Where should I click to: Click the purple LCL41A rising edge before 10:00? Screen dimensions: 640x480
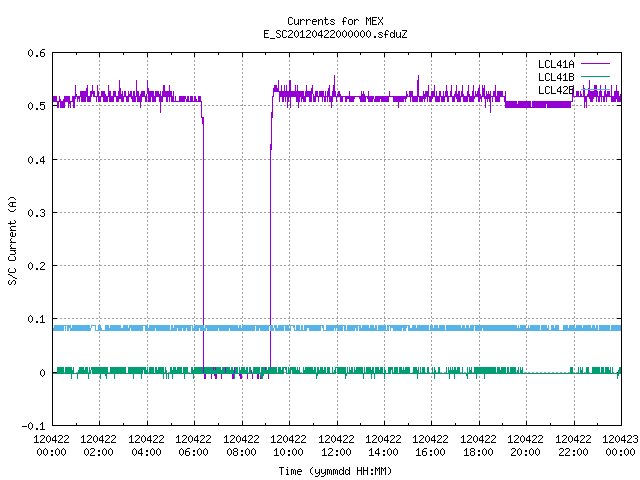click(271, 245)
